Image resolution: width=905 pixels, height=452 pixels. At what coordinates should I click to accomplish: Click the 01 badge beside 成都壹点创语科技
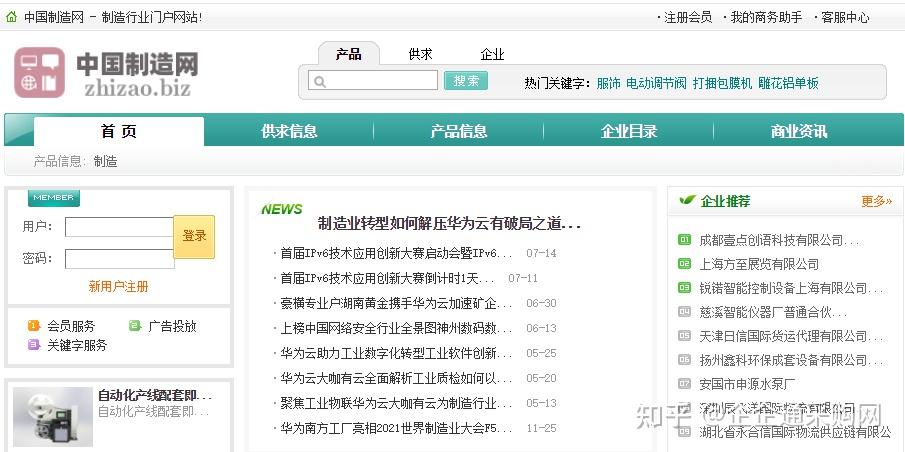coord(685,240)
